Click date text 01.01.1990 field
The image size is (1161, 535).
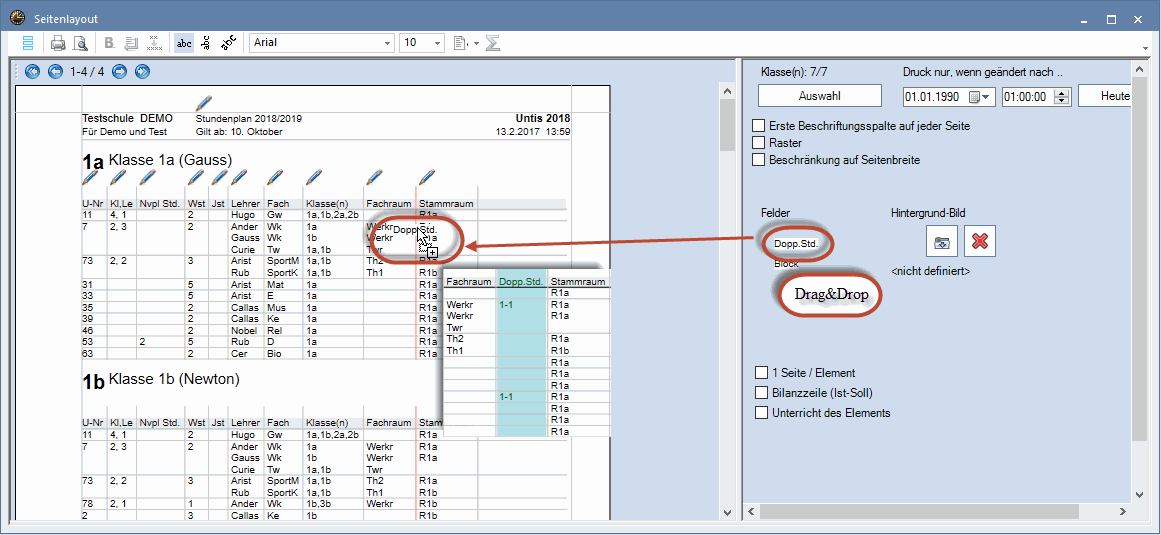click(934, 96)
